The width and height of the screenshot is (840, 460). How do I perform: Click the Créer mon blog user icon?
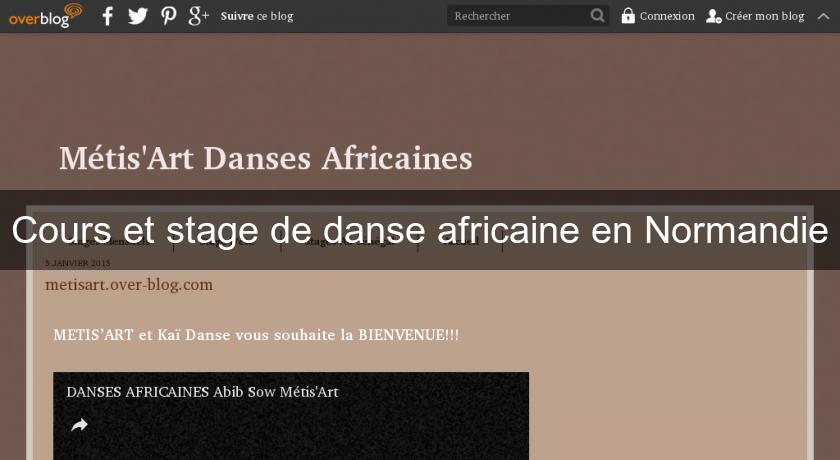pyautogui.click(x=714, y=16)
